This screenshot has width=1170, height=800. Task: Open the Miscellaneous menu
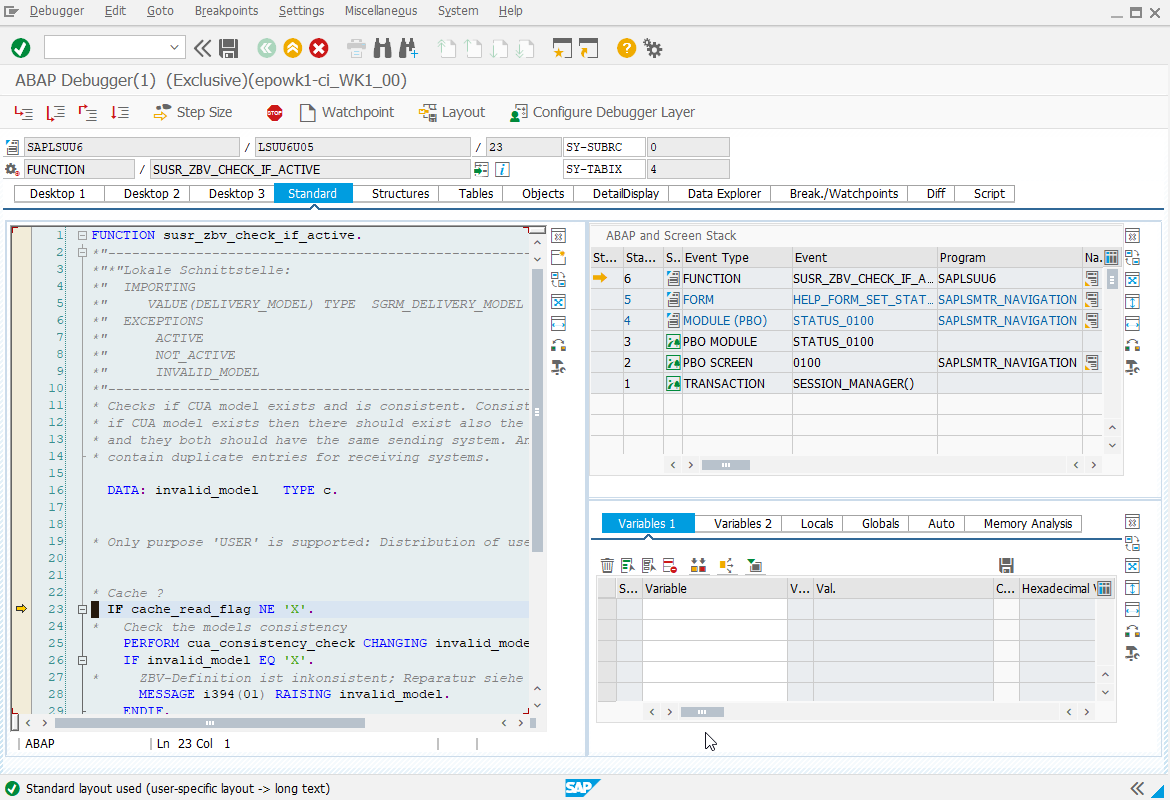(x=381, y=10)
